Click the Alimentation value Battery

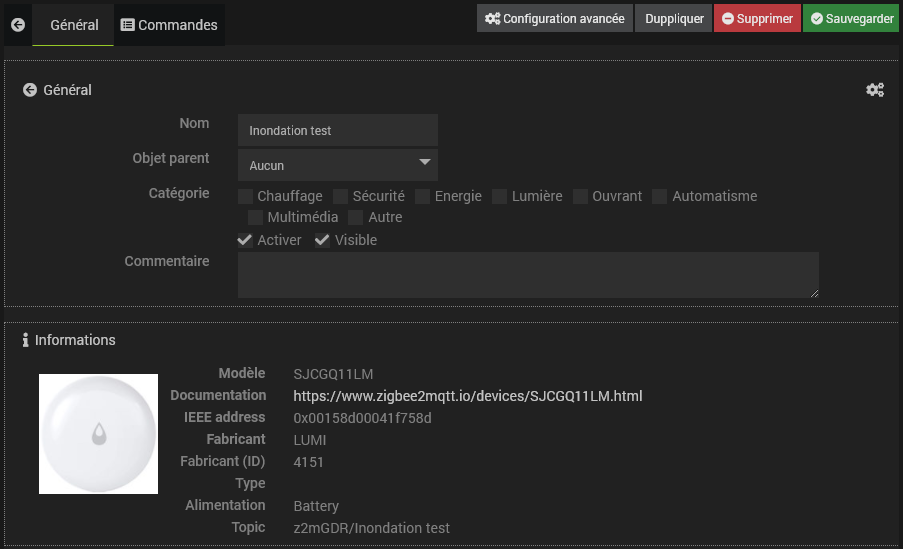[316, 506]
